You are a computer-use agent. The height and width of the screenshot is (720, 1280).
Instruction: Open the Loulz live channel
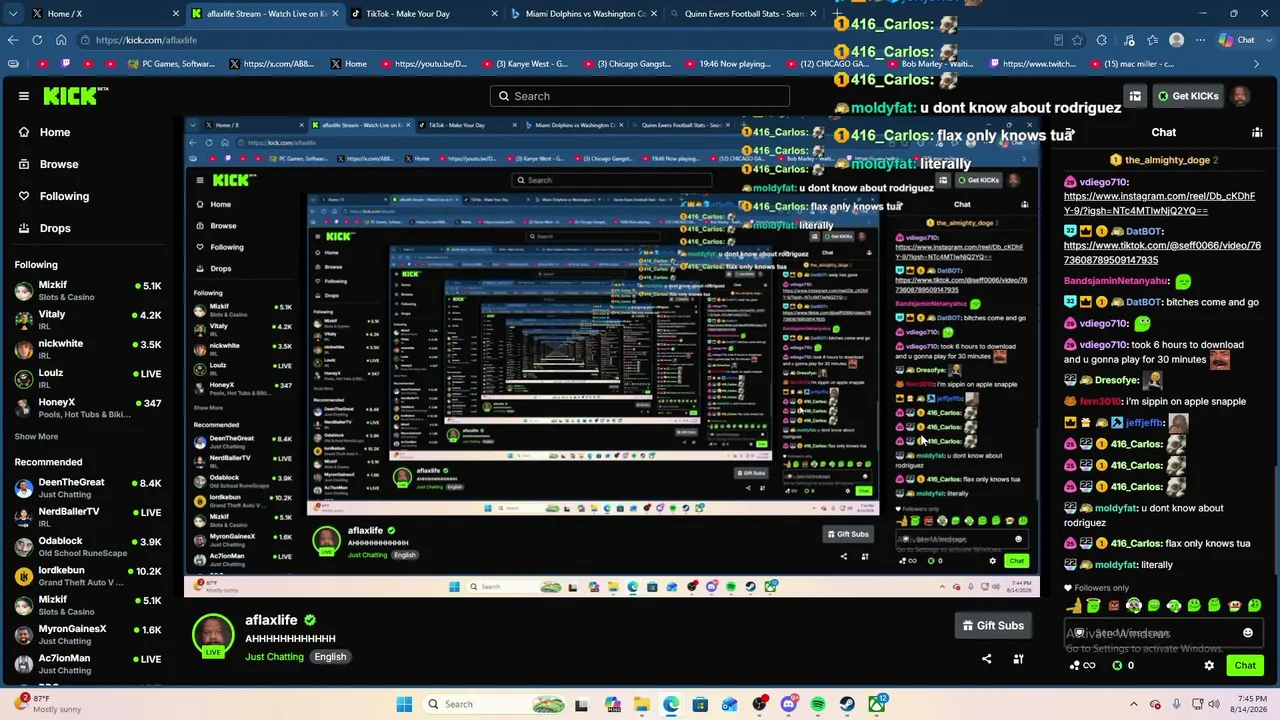88,378
